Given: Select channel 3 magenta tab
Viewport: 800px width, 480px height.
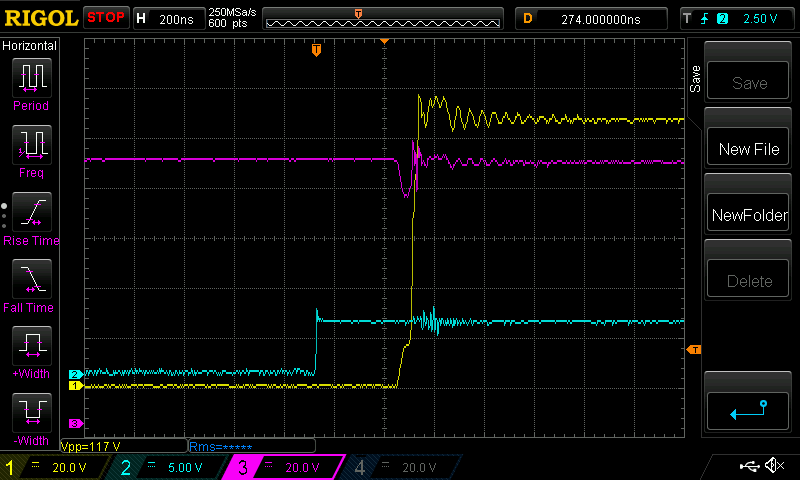Looking at the screenshot, I should coord(286,467).
